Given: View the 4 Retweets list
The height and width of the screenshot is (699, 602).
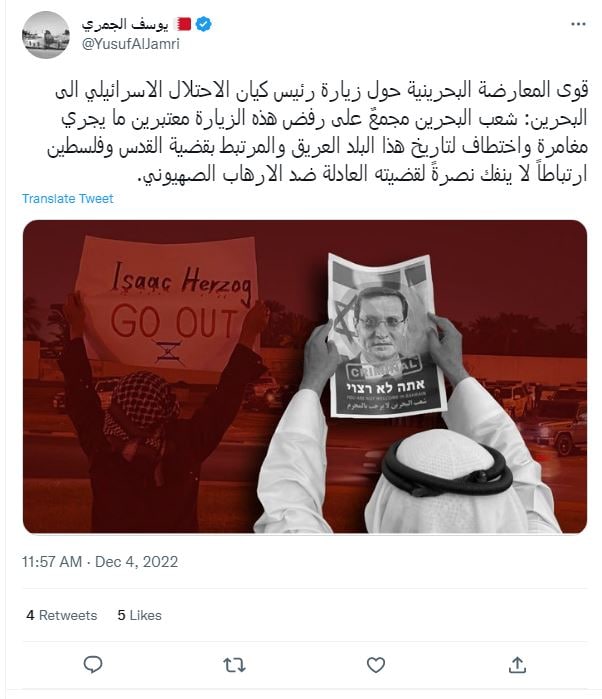Looking at the screenshot, I should click(62, 615).
